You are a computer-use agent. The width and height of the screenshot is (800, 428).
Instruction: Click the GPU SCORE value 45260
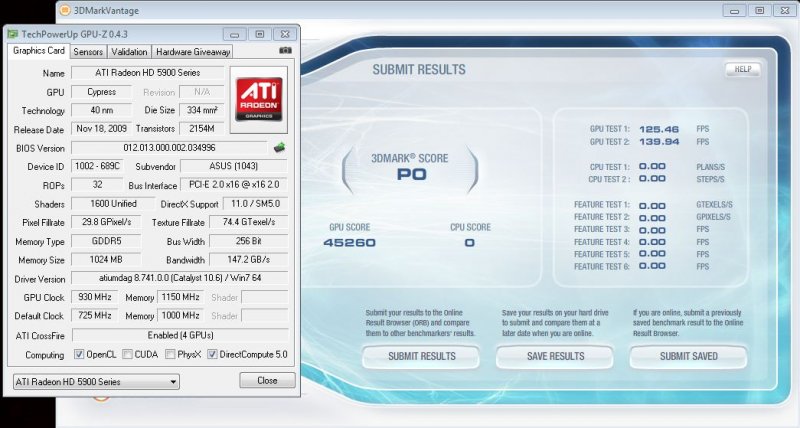[x=349, y=243]
